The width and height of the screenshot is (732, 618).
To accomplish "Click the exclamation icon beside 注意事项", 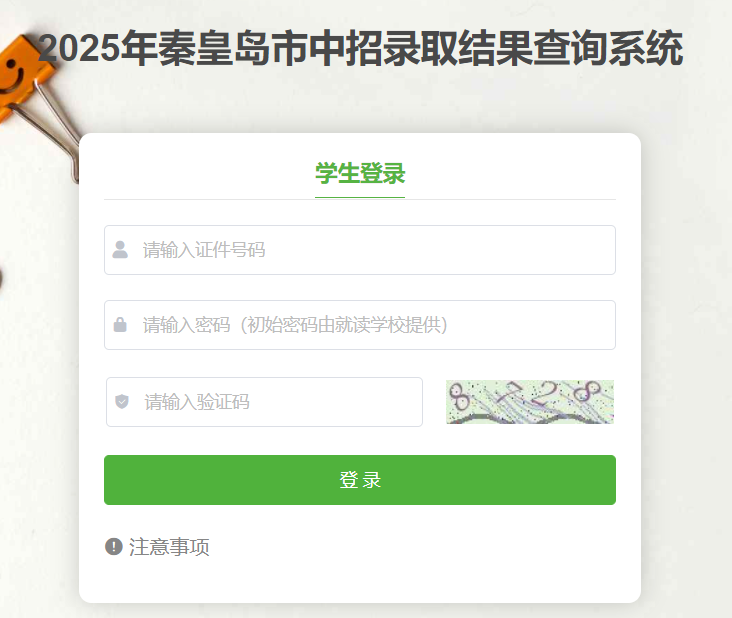I will (x=113, y=546).
